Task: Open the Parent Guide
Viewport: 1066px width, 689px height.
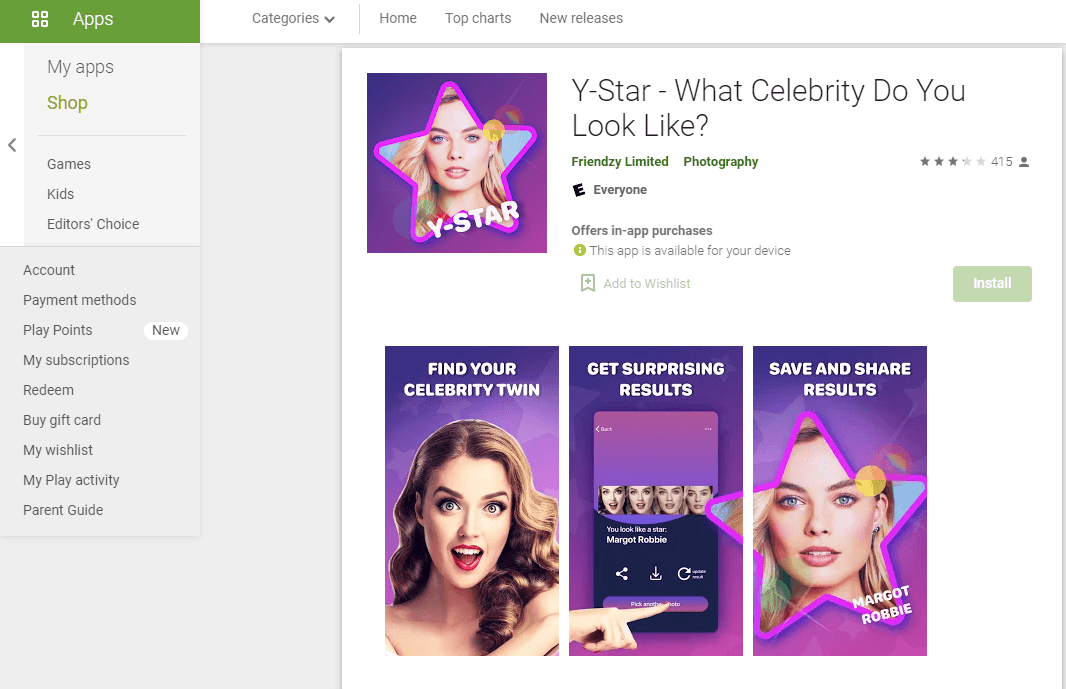Action: (63, 509)
